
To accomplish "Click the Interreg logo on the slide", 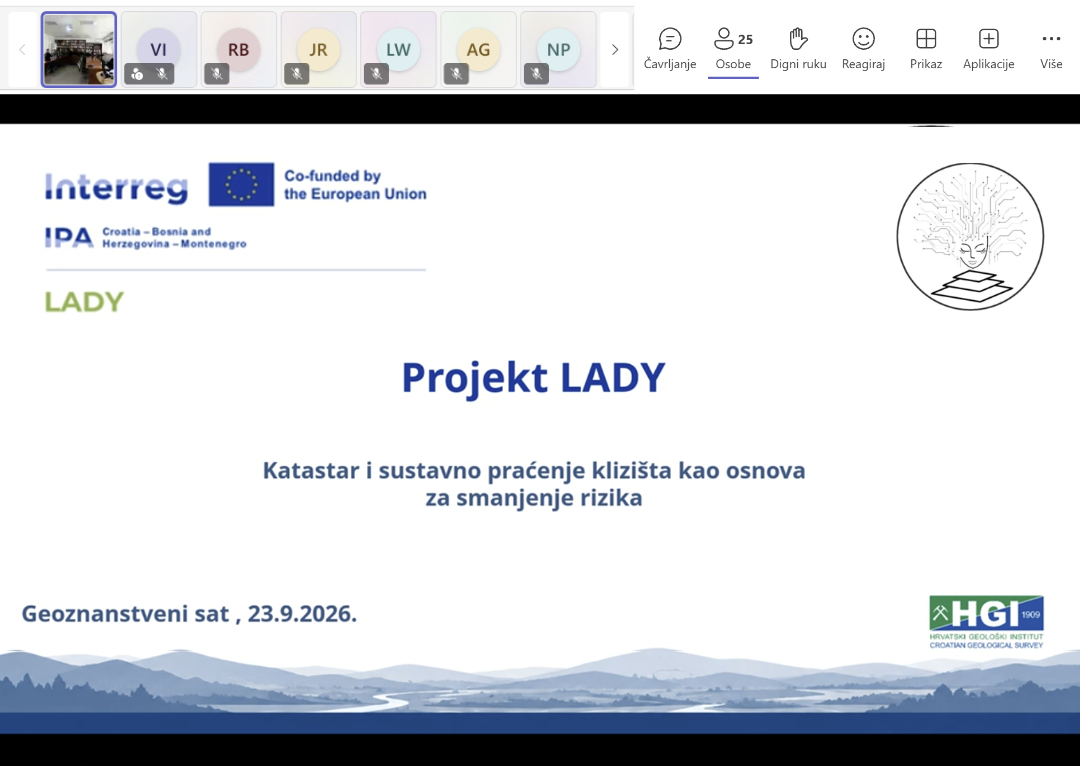I will 116,187.
